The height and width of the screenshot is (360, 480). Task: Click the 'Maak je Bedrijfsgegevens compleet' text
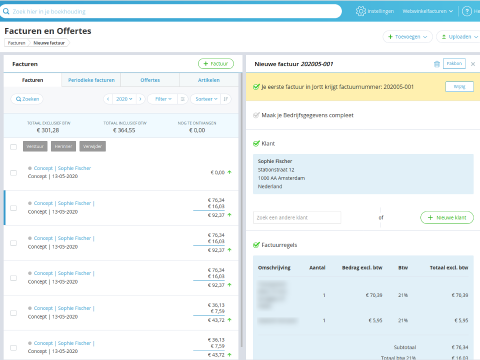click(307, 115)
